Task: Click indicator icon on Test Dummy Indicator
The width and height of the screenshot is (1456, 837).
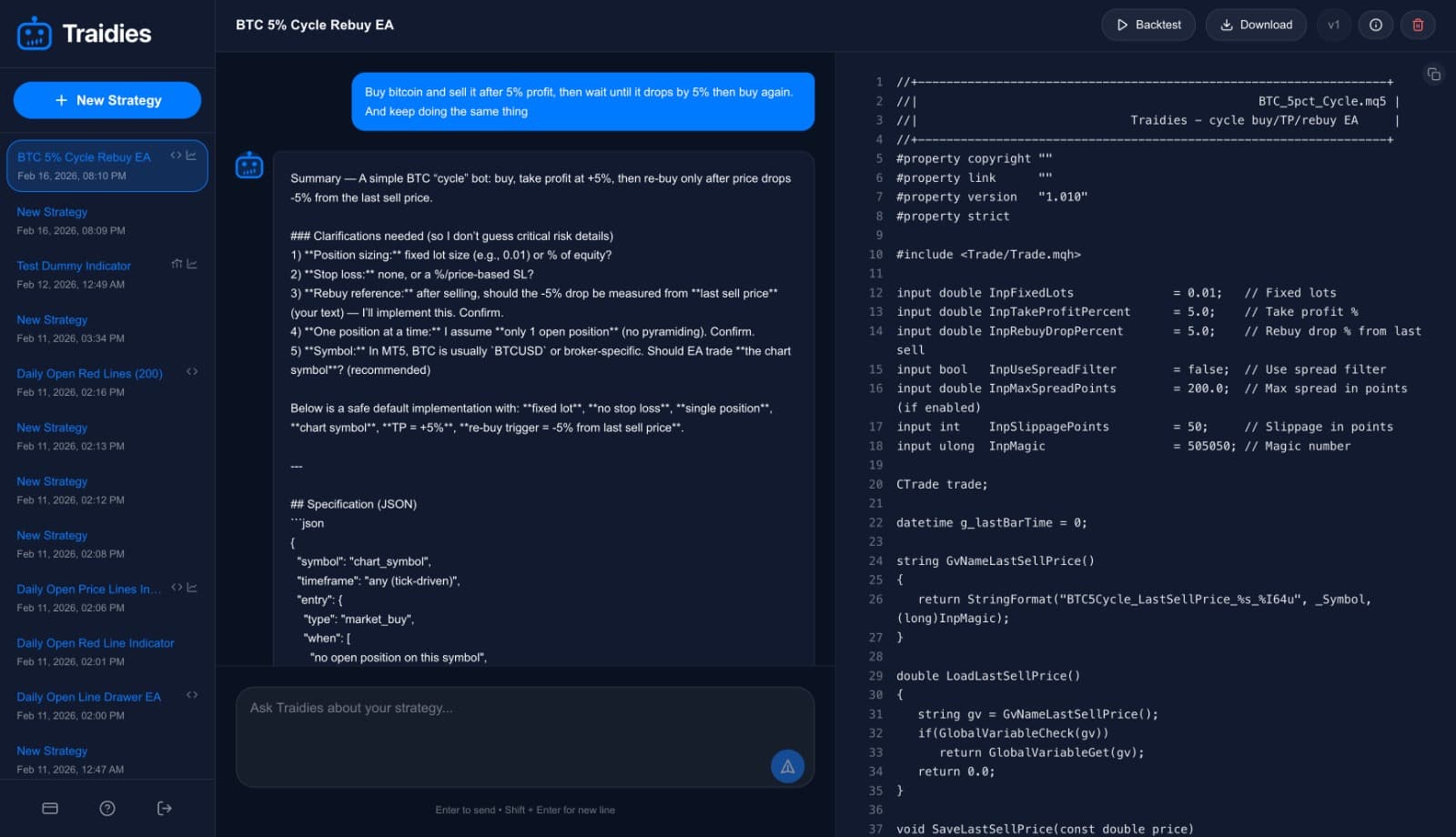Action: (177, 264)
